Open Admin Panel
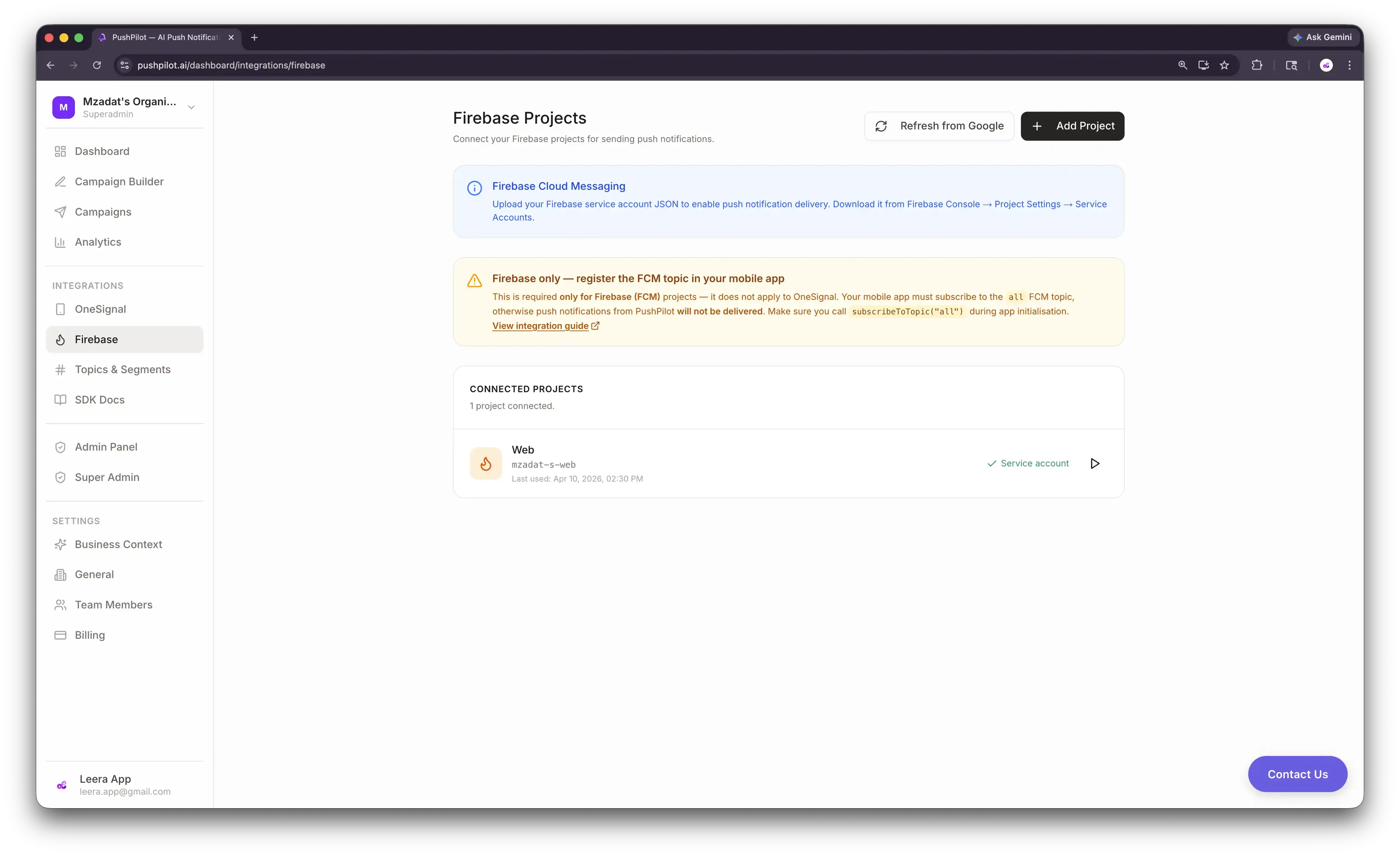This screenshot has height=856, width=1400. click(x=124, y=447)
